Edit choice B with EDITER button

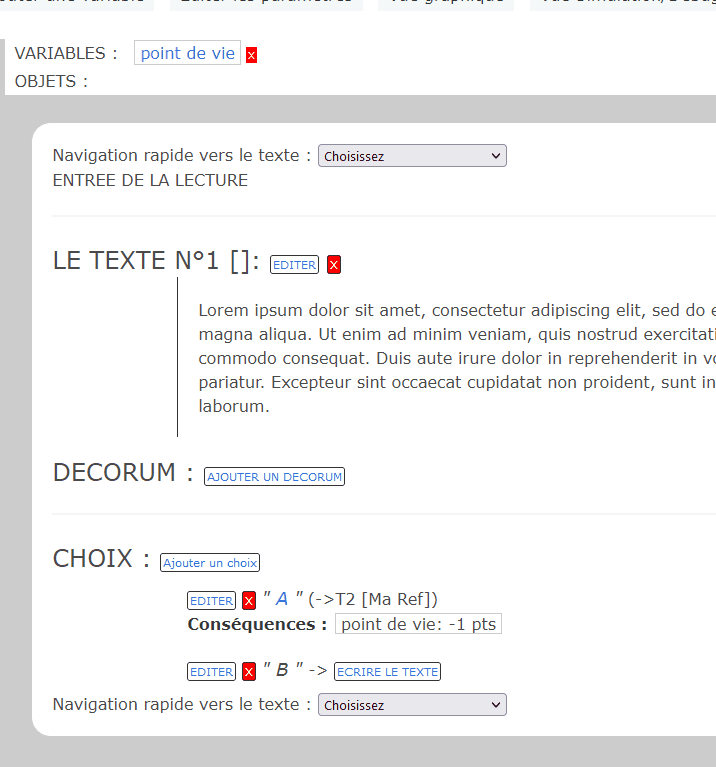point(211,672)
